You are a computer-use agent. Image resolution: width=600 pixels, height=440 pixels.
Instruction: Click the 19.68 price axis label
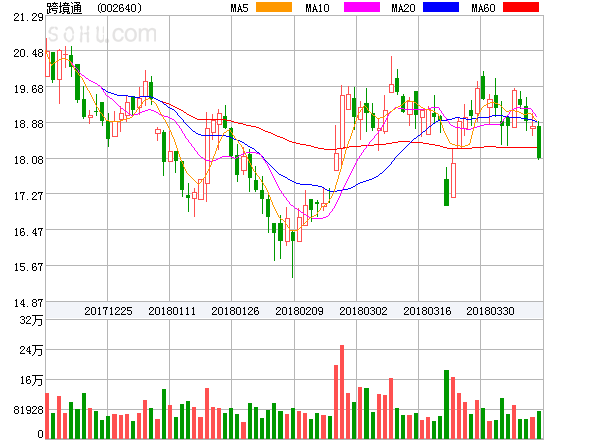click(28, 89)
